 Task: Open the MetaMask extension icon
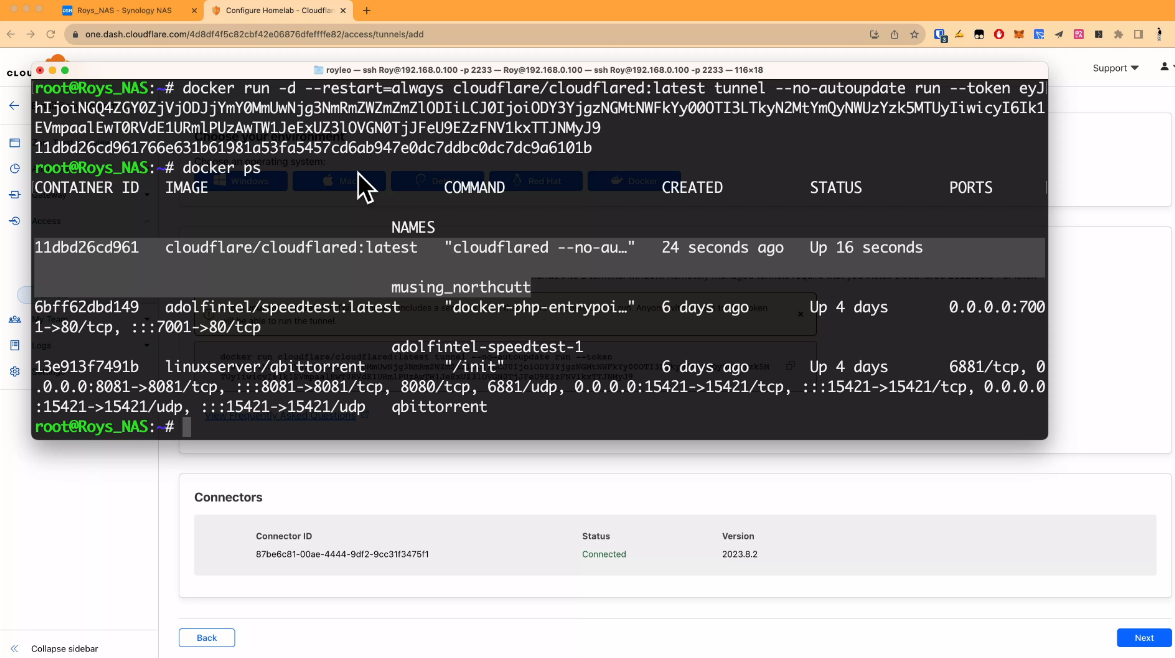click(1021, 33)
